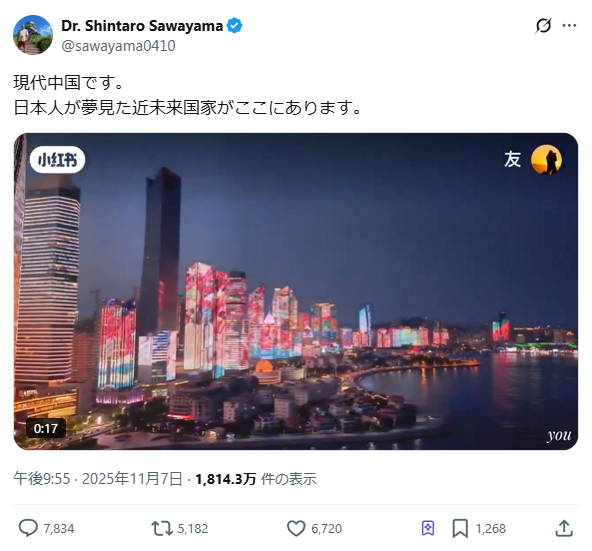Open the @sawayama0410 handle link
The image size is (592, 551).
[118, 46]
